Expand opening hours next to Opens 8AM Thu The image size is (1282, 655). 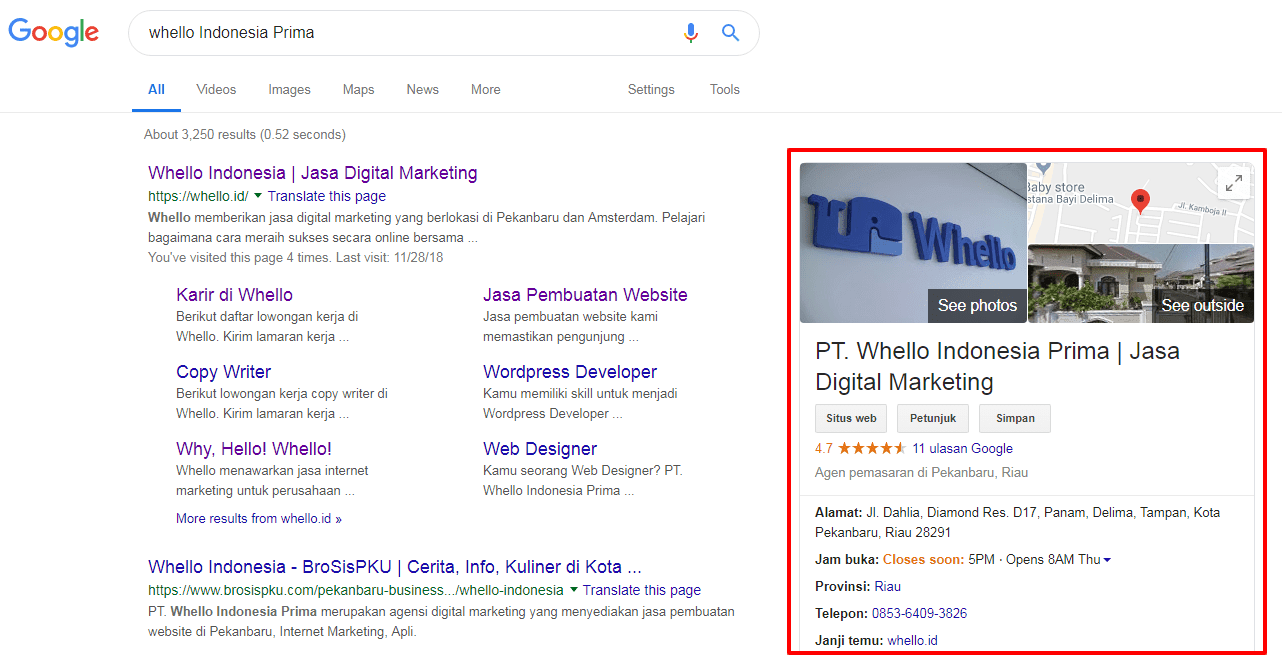coord(1107,560)
